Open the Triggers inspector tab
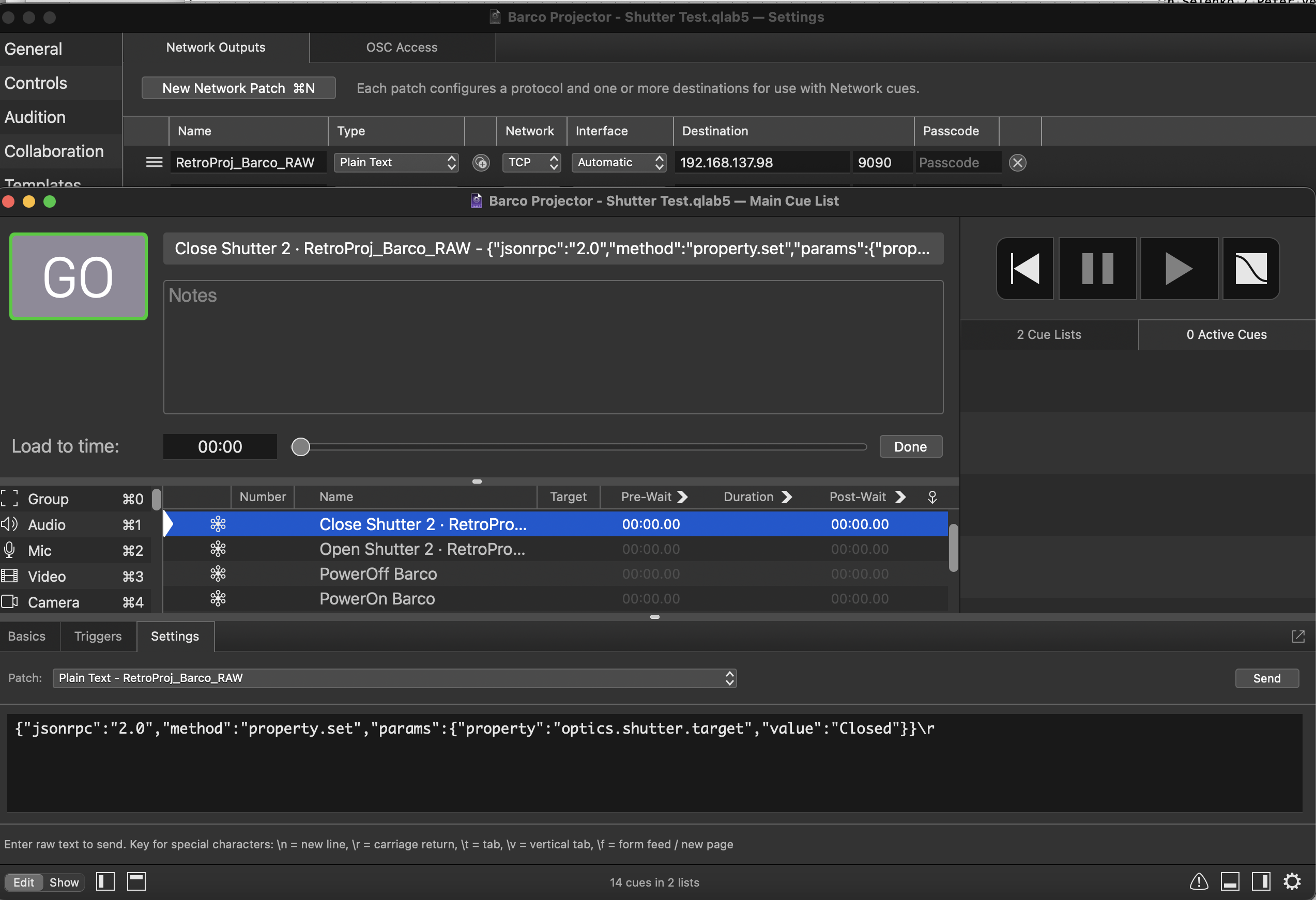1316x900 pixels. 98,636
